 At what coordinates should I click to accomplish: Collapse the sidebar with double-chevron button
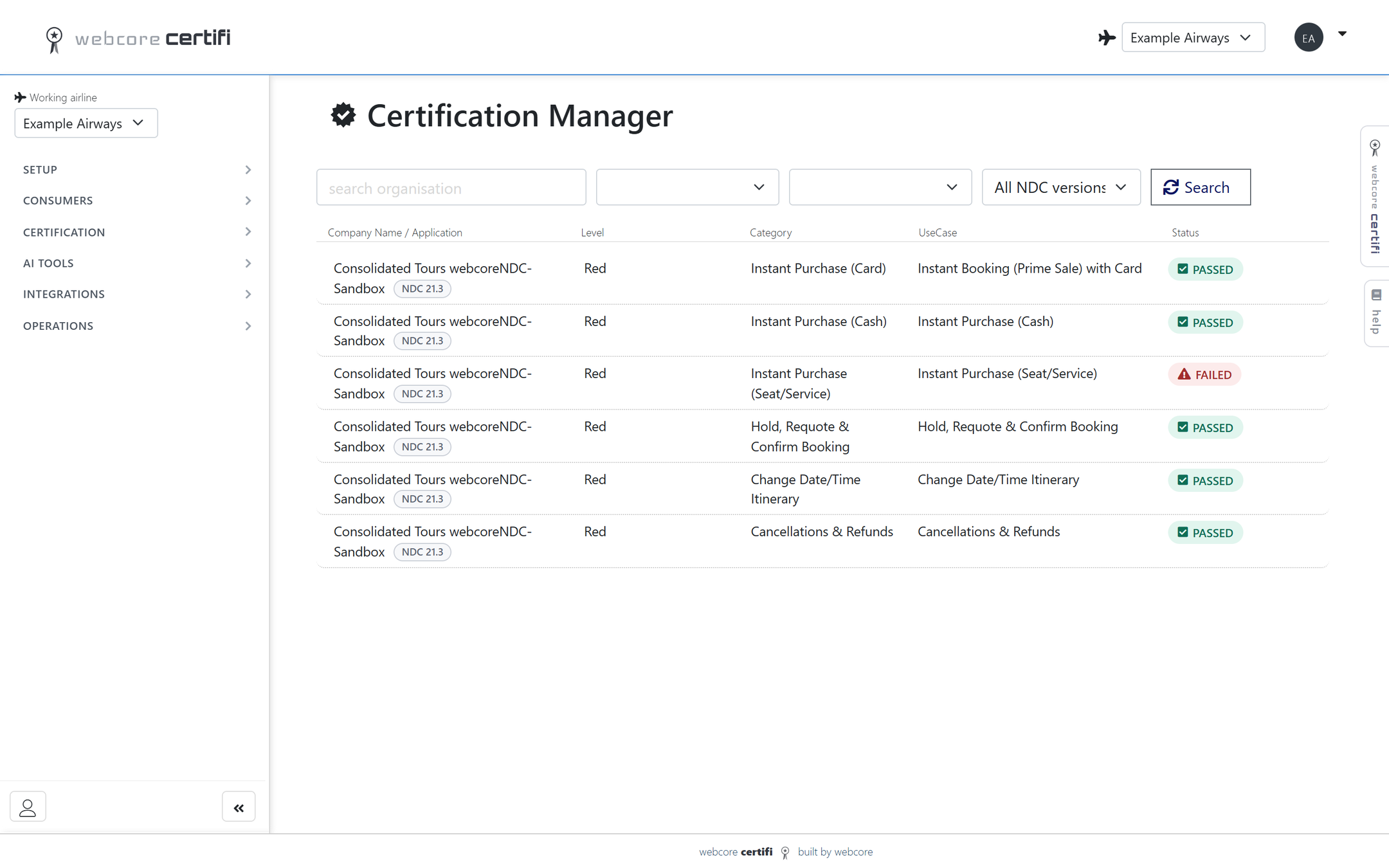pyautogui.click(x=239, y=807)
